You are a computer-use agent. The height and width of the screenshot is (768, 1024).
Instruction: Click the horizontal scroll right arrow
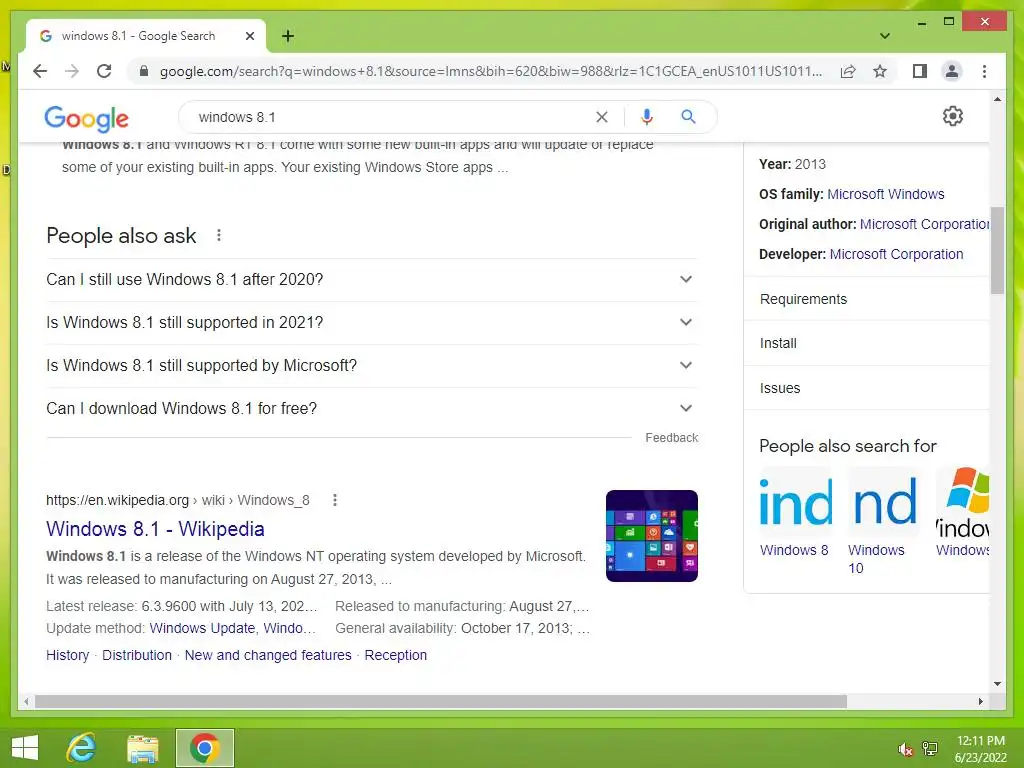[x=980, y=701]
